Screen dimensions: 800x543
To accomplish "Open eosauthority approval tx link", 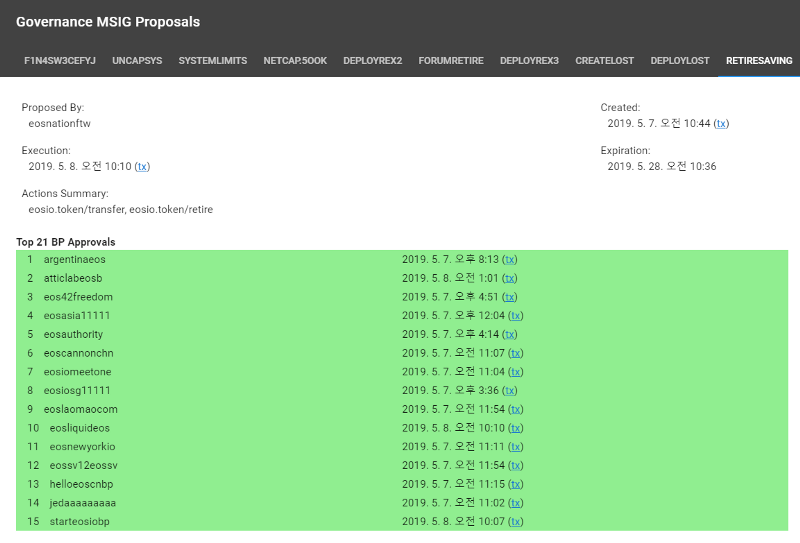I will 510,334.
